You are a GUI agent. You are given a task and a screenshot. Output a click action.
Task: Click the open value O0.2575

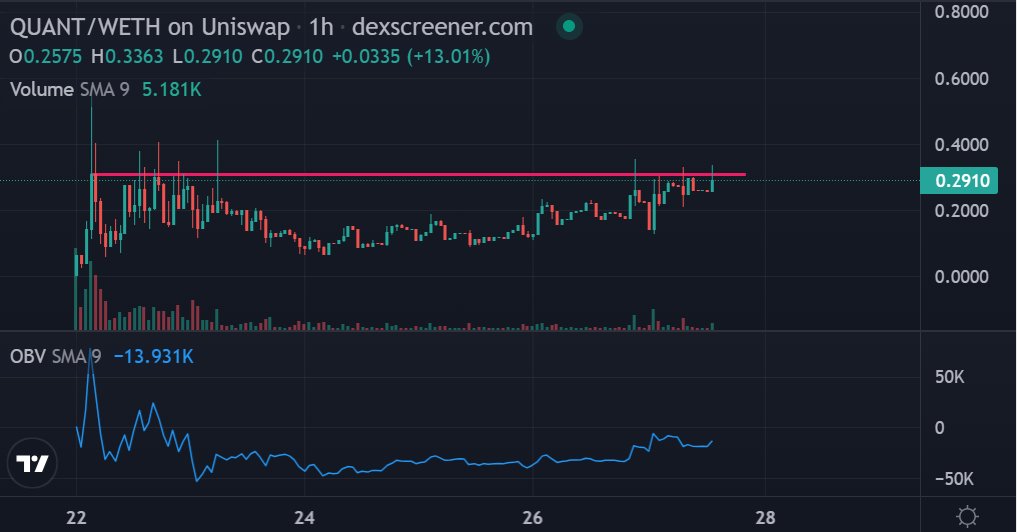click(x=45, y=57)
